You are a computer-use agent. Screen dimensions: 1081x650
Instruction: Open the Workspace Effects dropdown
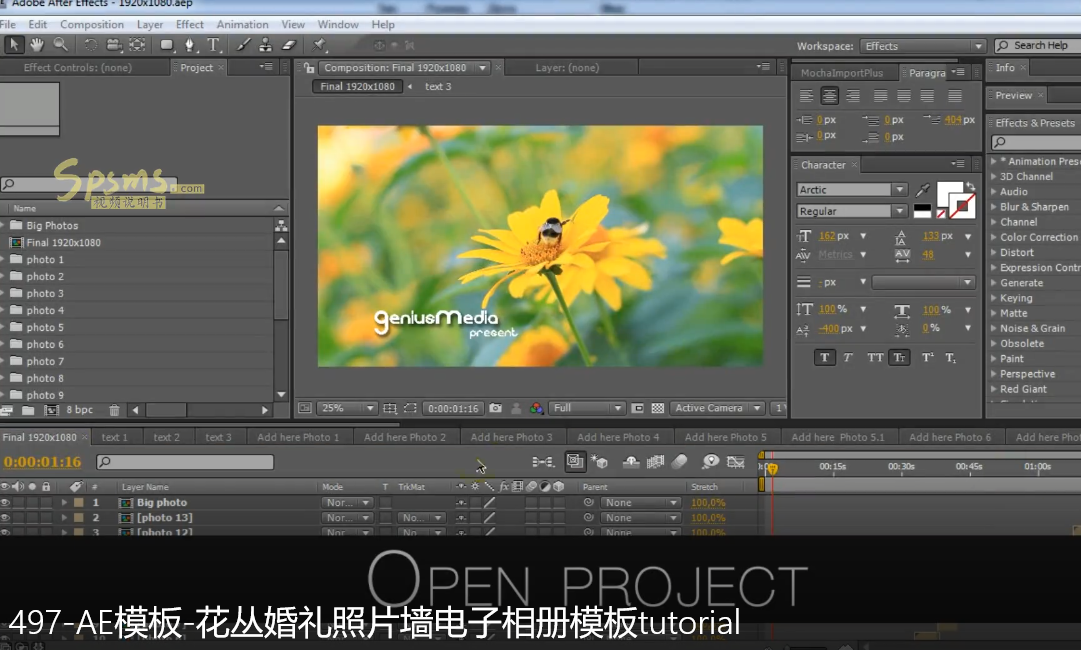pos(922,46)
